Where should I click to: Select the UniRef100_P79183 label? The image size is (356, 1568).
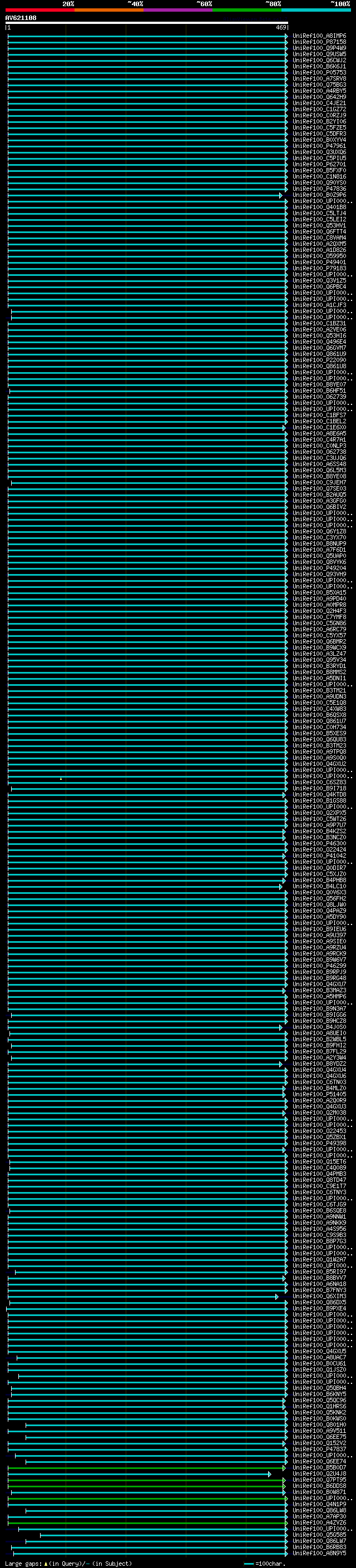click(x=319, y=269)
